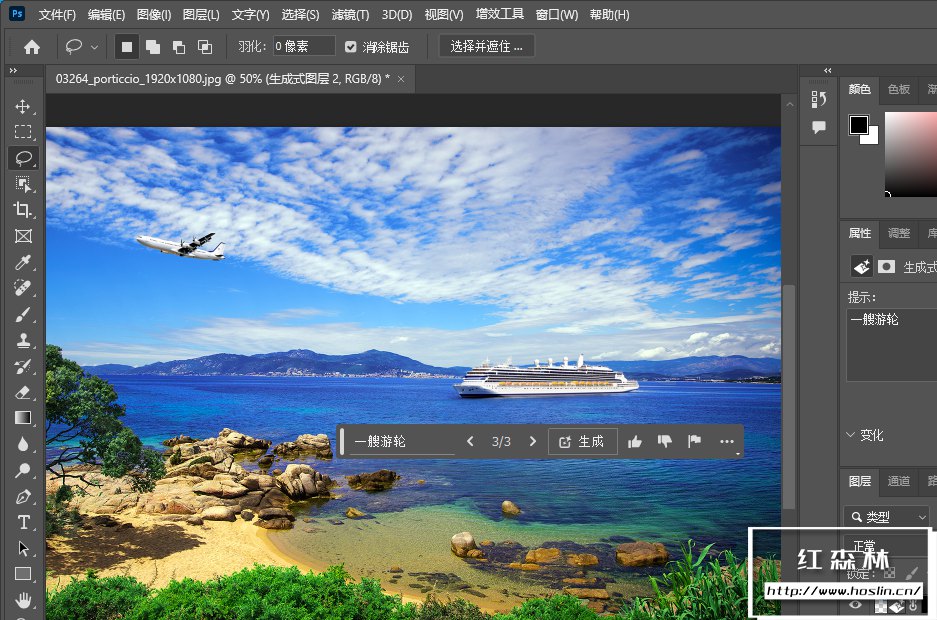
Task: Select the History Brush tool
Action: 23,367
